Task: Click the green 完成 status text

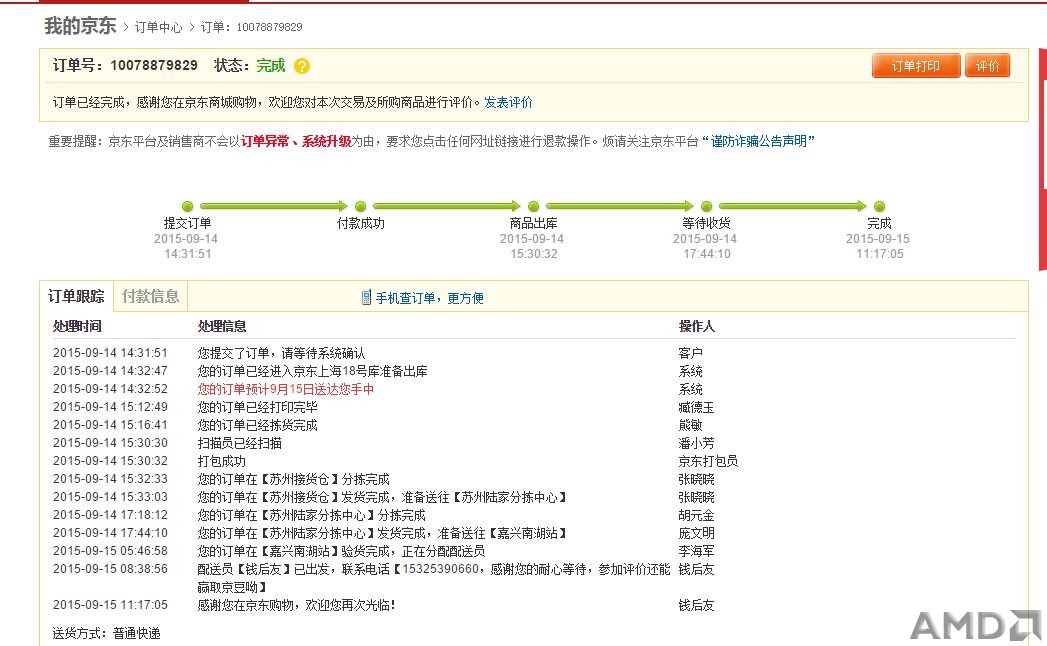Action: [270, 65]
